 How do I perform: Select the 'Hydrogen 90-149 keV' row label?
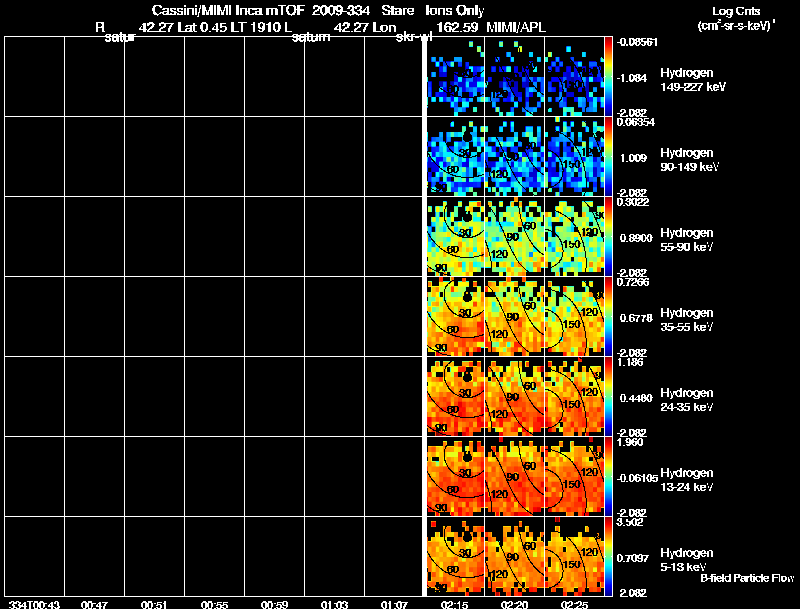click(690, 160)
